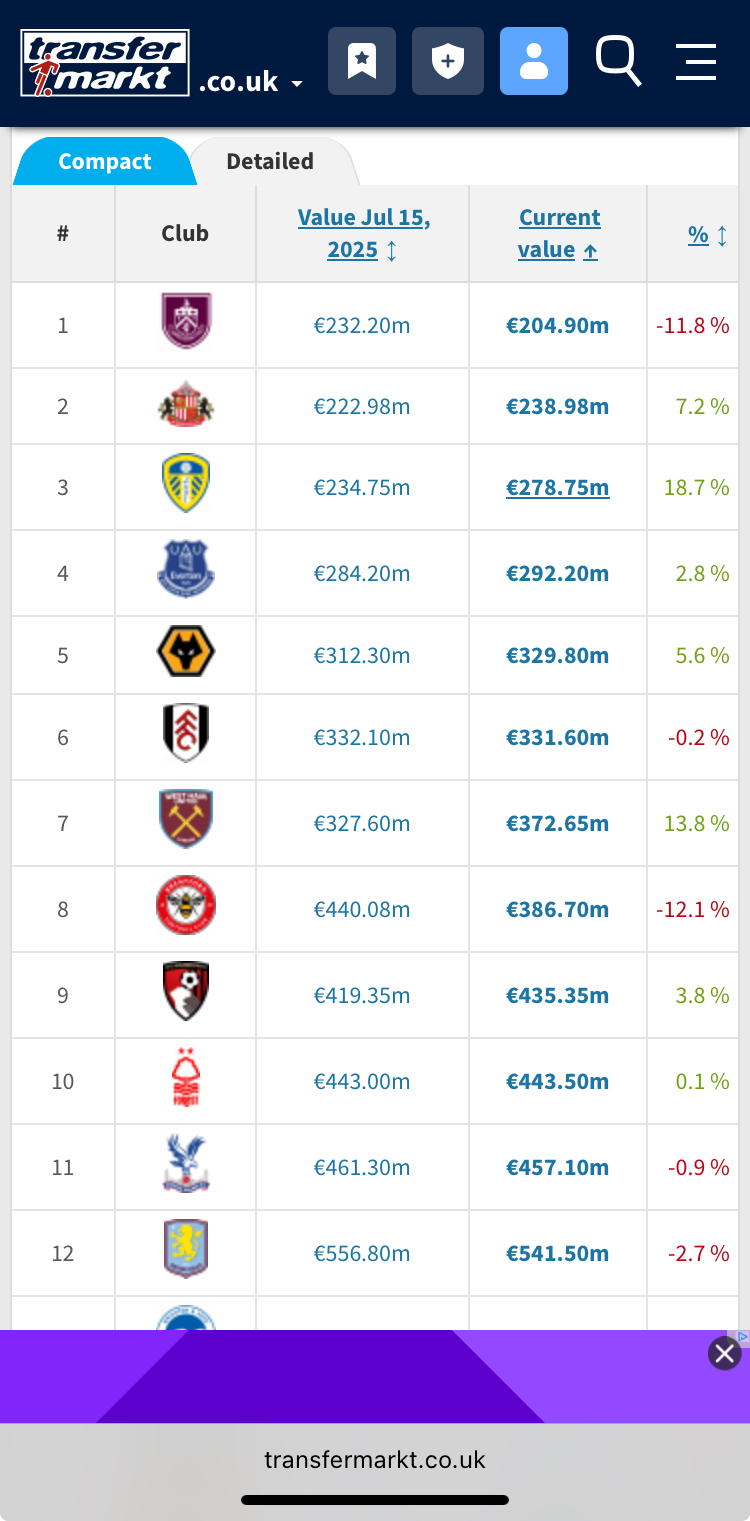Image resolution: width=750 pixels, height=1521 pixels.
Task: Open Burnley's €204.90m current value
Action: tap(557, 325)
